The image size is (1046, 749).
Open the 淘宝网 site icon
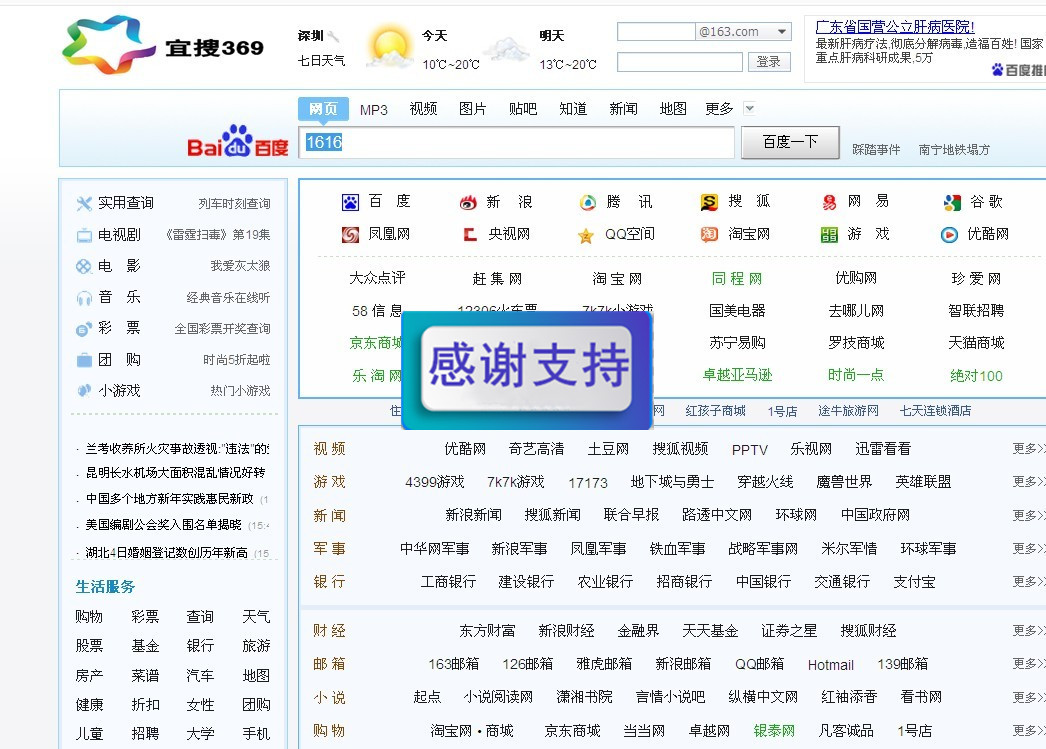click(x=709, y=234)
